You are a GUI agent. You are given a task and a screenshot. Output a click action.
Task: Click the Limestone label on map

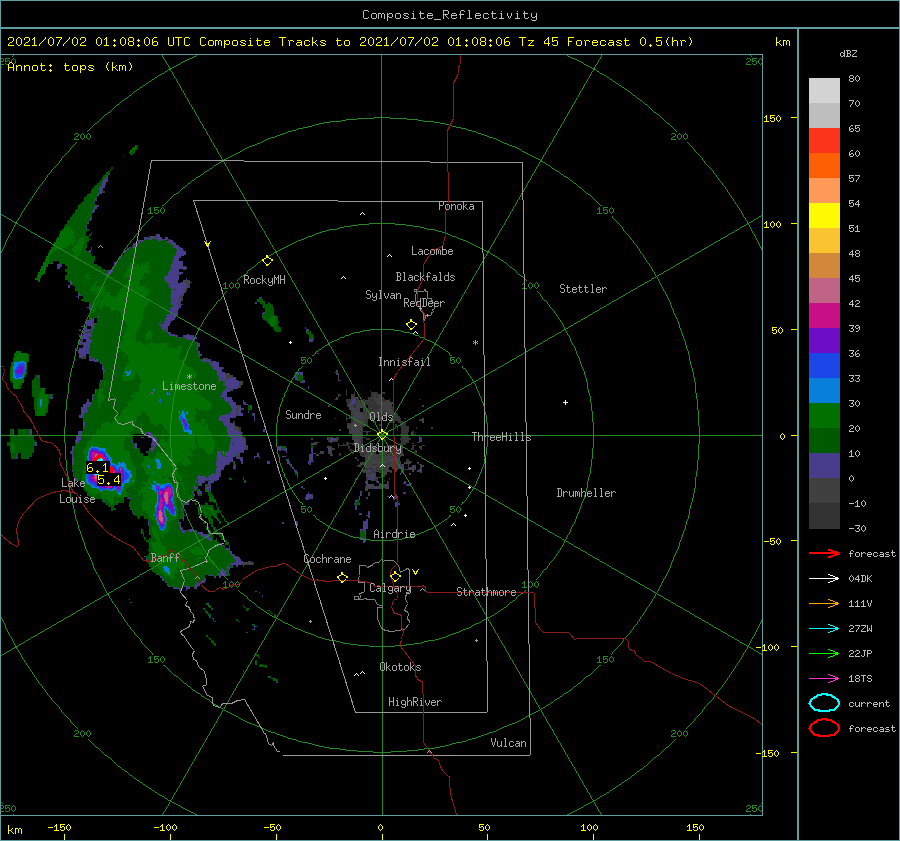click(189, 386)
